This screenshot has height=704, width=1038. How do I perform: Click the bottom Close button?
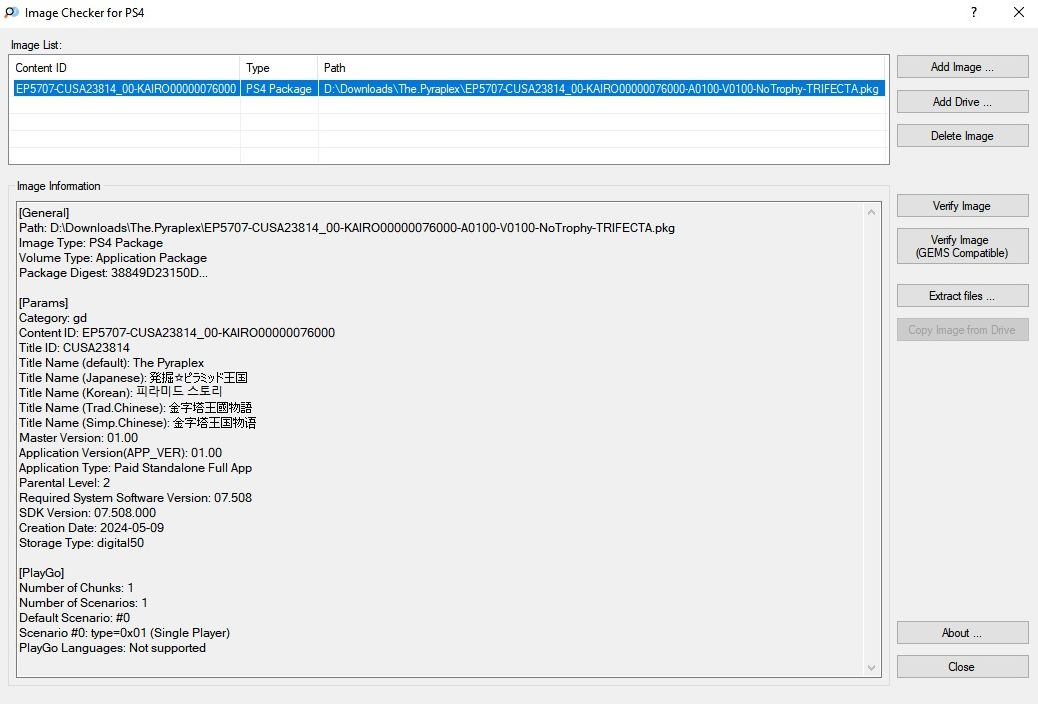click(x=962, y=667)
